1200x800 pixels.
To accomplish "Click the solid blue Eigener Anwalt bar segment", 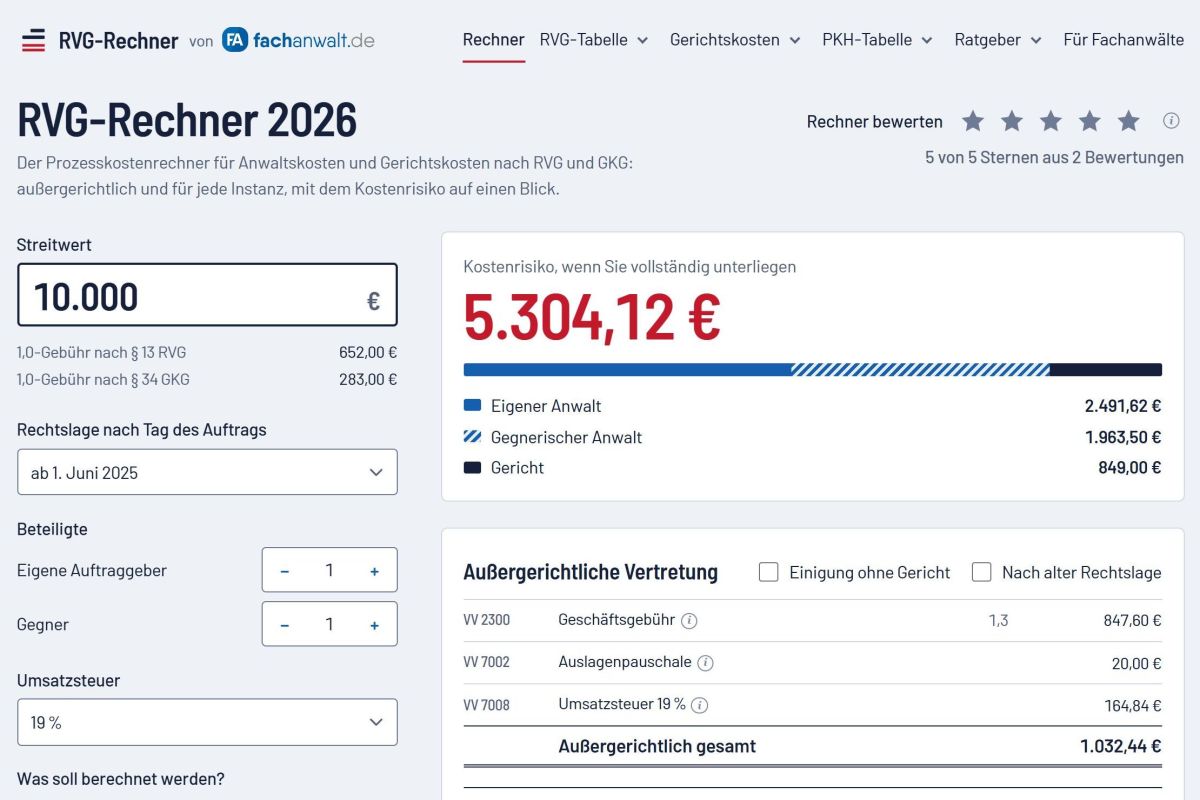I will (627, 370).
